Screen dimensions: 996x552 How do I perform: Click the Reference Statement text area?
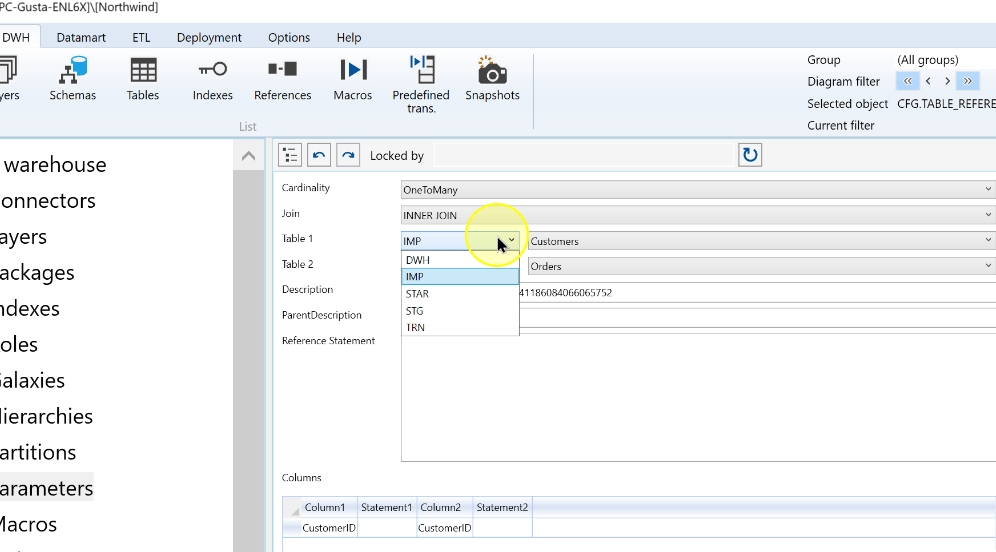pos(698,400)
